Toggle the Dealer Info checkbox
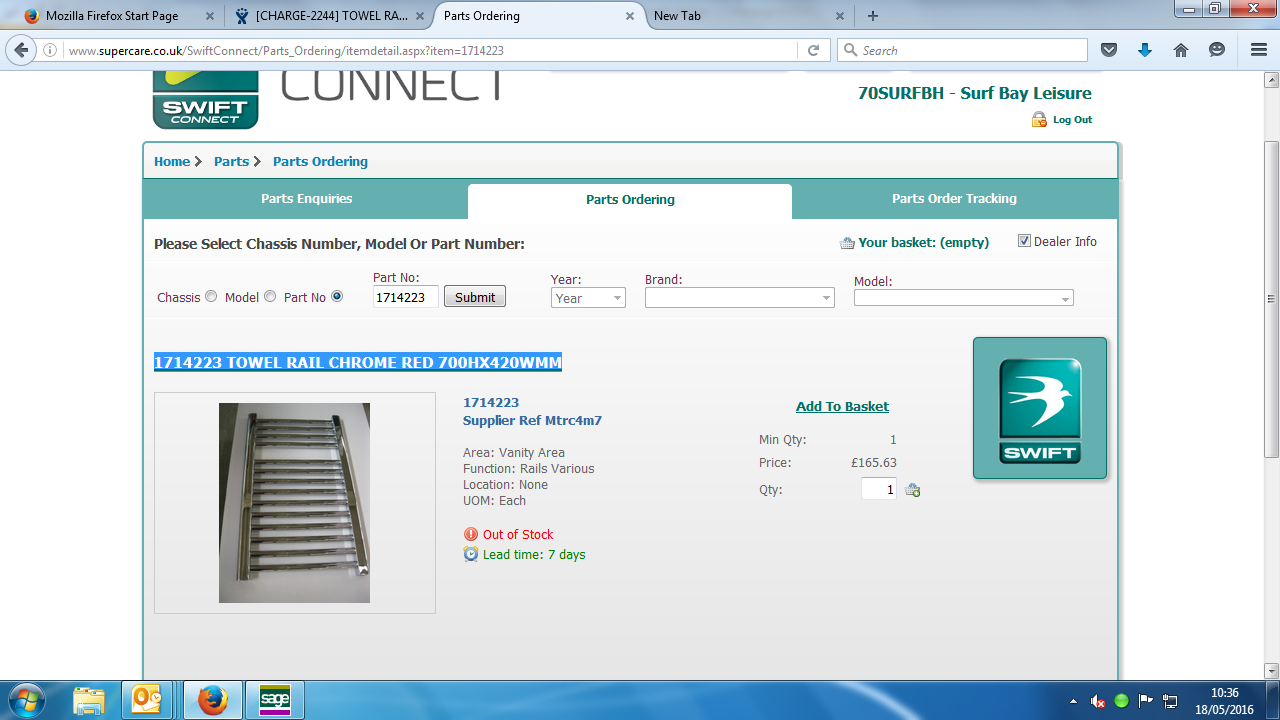1280x720 pixels. [1024, 241]
